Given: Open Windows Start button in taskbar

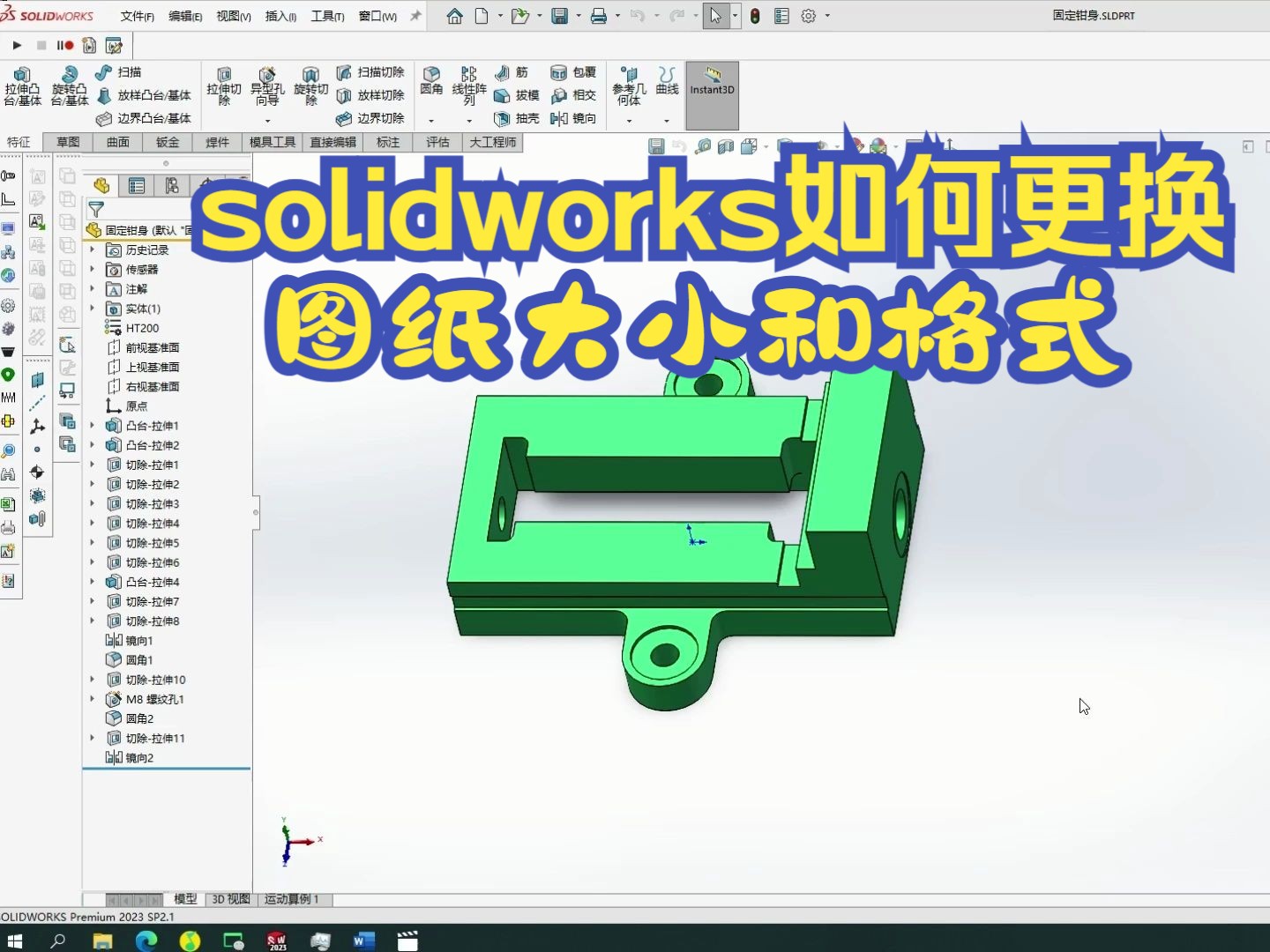Looking at the screenshot, I should pyautogui.click(x=14, y=941).
